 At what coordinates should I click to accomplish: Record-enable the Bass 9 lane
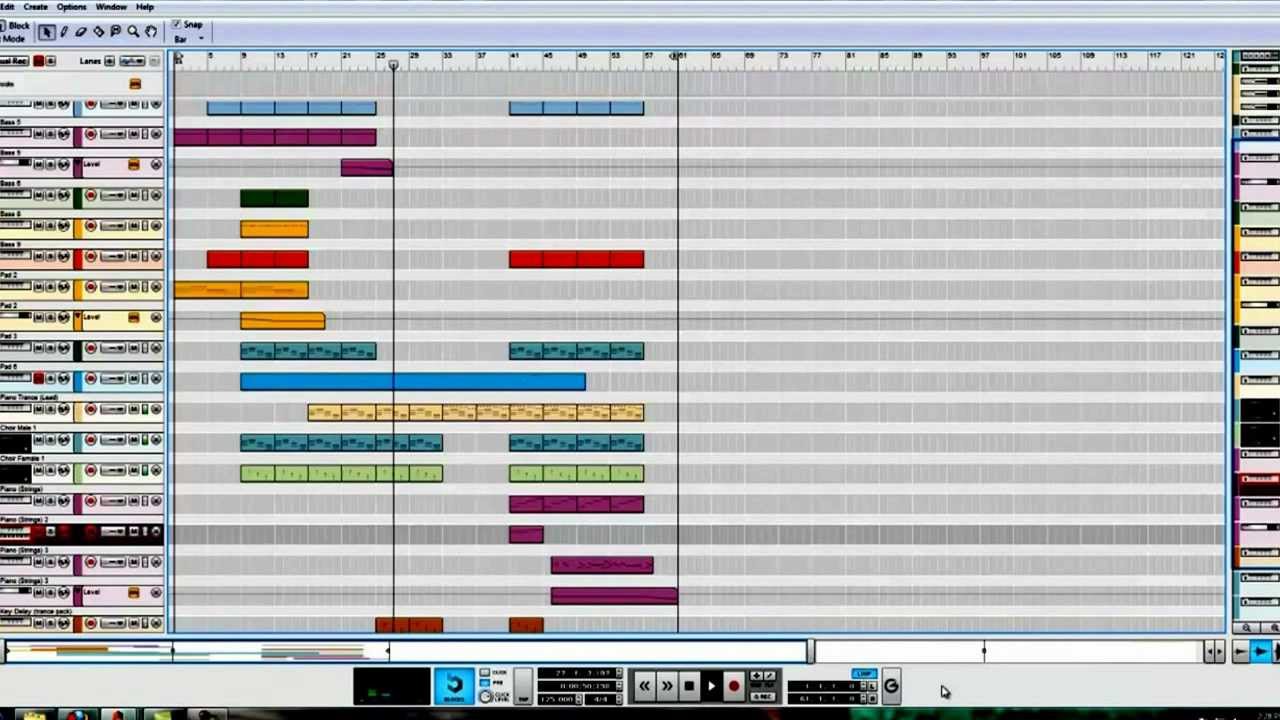coord(90,256)
